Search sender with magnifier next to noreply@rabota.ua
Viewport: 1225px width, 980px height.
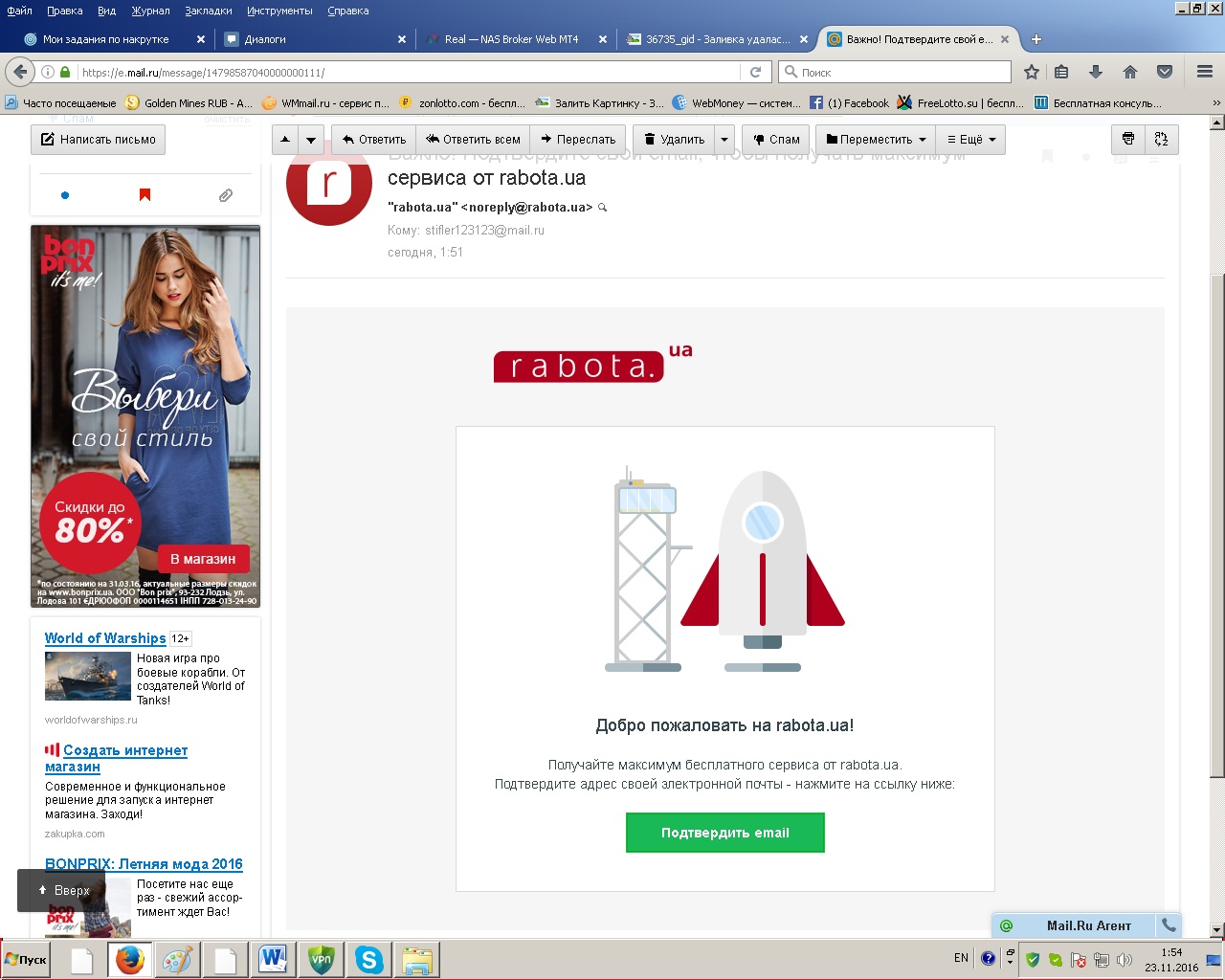tap(602, 208)
